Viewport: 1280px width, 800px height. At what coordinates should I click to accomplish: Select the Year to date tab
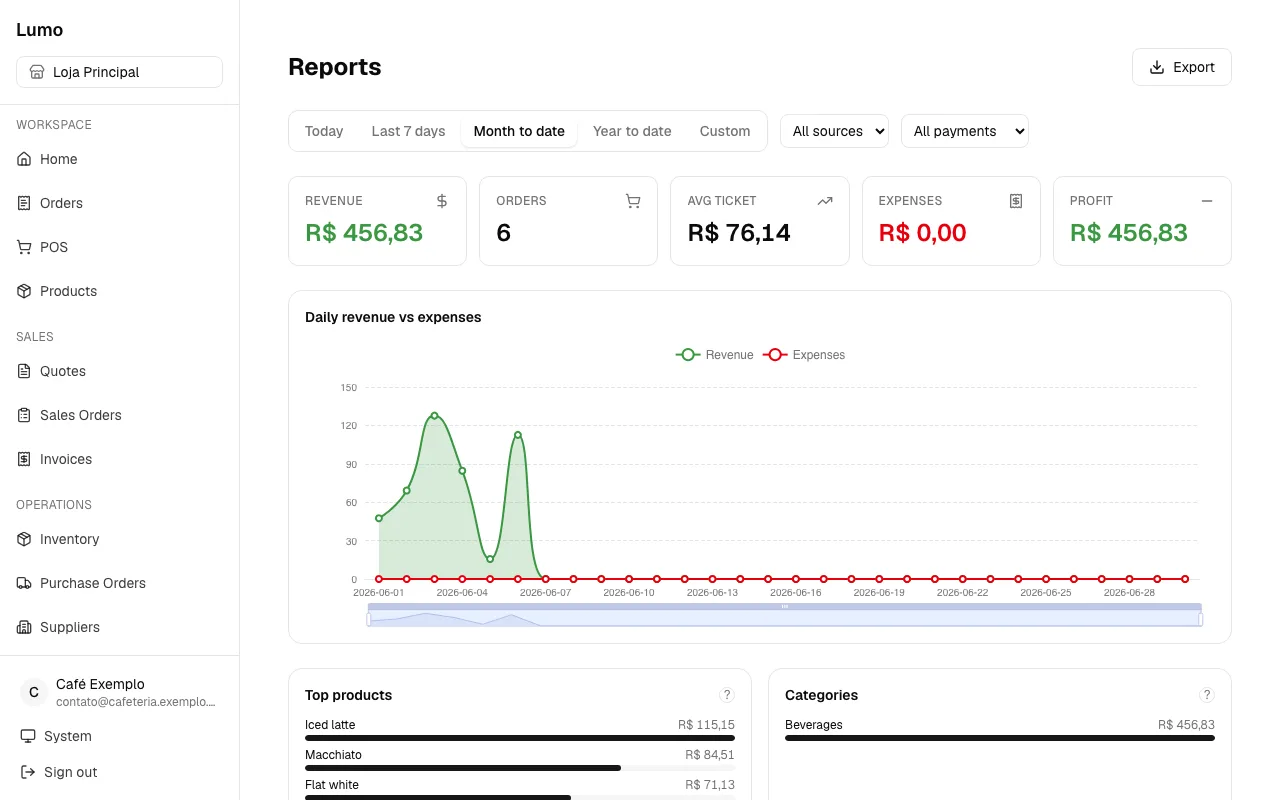click(x=632, y=131)
